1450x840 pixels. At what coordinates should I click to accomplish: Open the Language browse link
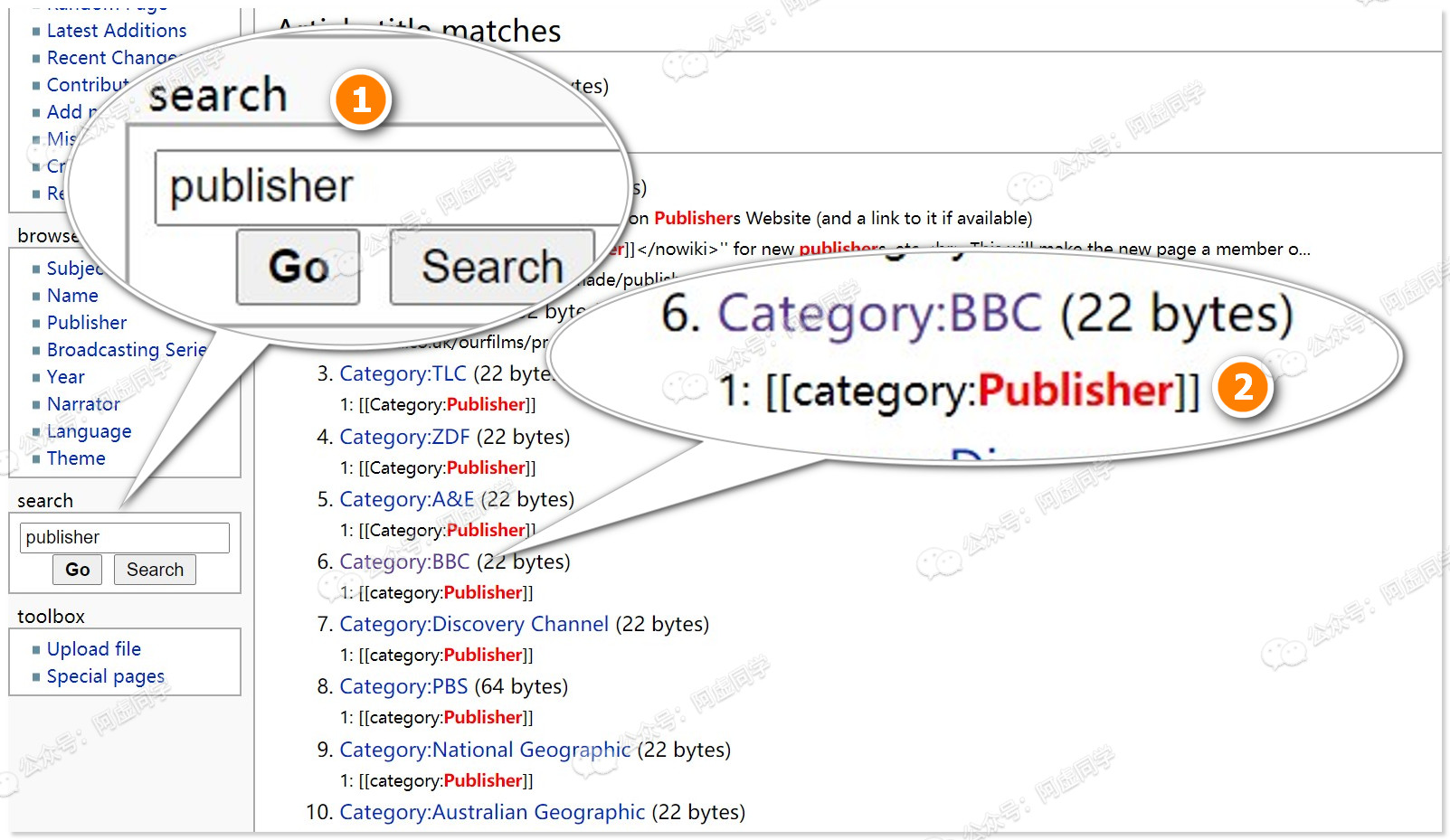pos(90,431)
